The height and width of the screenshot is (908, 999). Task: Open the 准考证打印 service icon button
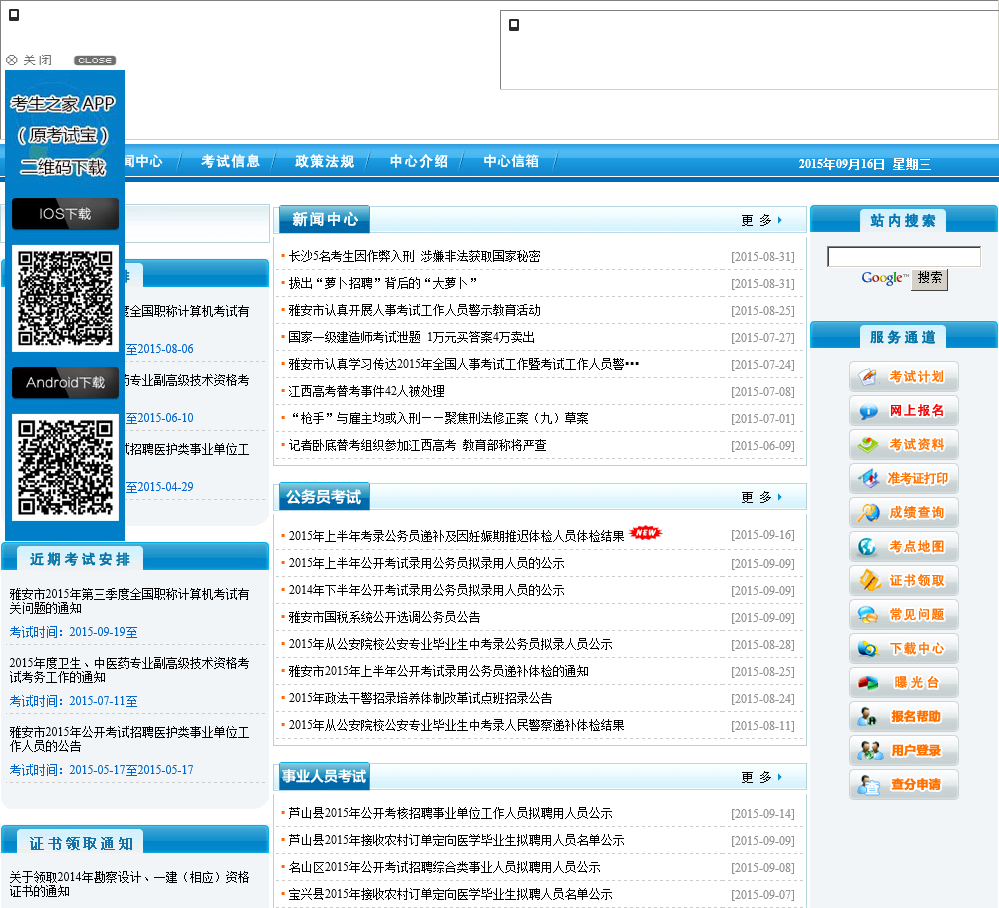coord(903,479)
